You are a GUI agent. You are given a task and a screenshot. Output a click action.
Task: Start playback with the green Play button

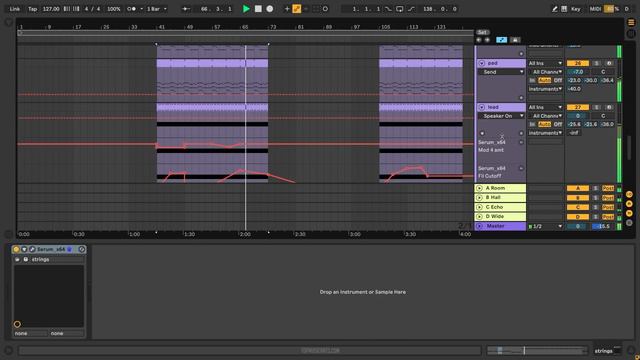pos(246,9)
